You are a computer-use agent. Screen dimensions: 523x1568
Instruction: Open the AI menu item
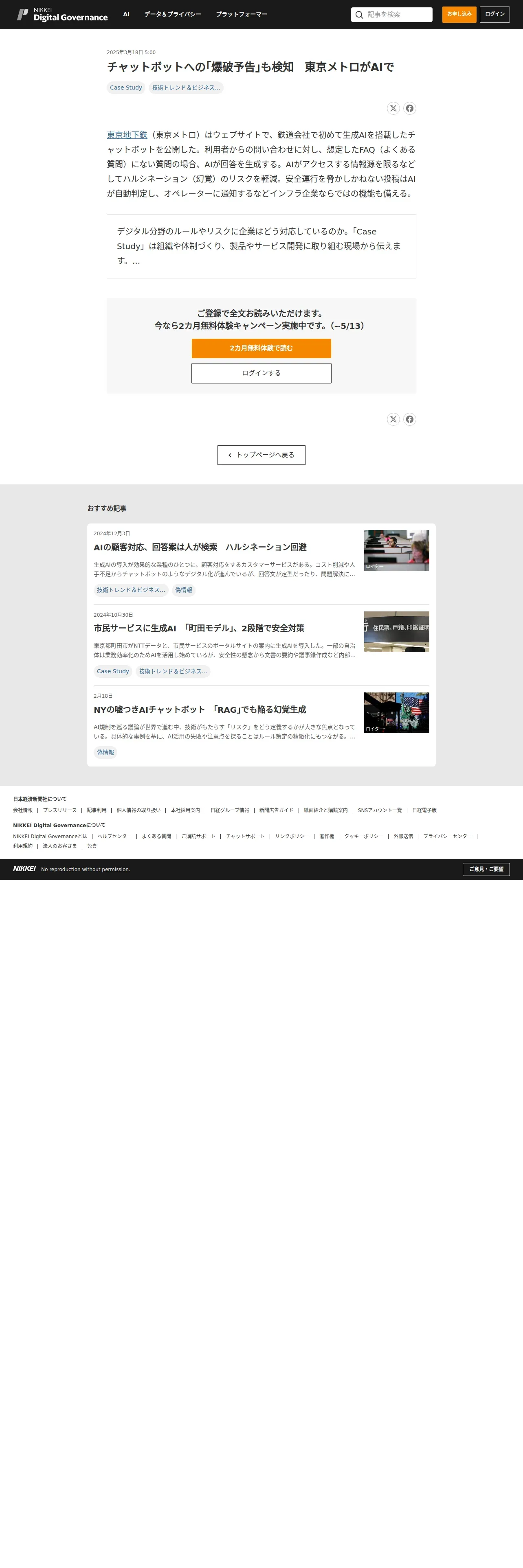tap(126, 15)
